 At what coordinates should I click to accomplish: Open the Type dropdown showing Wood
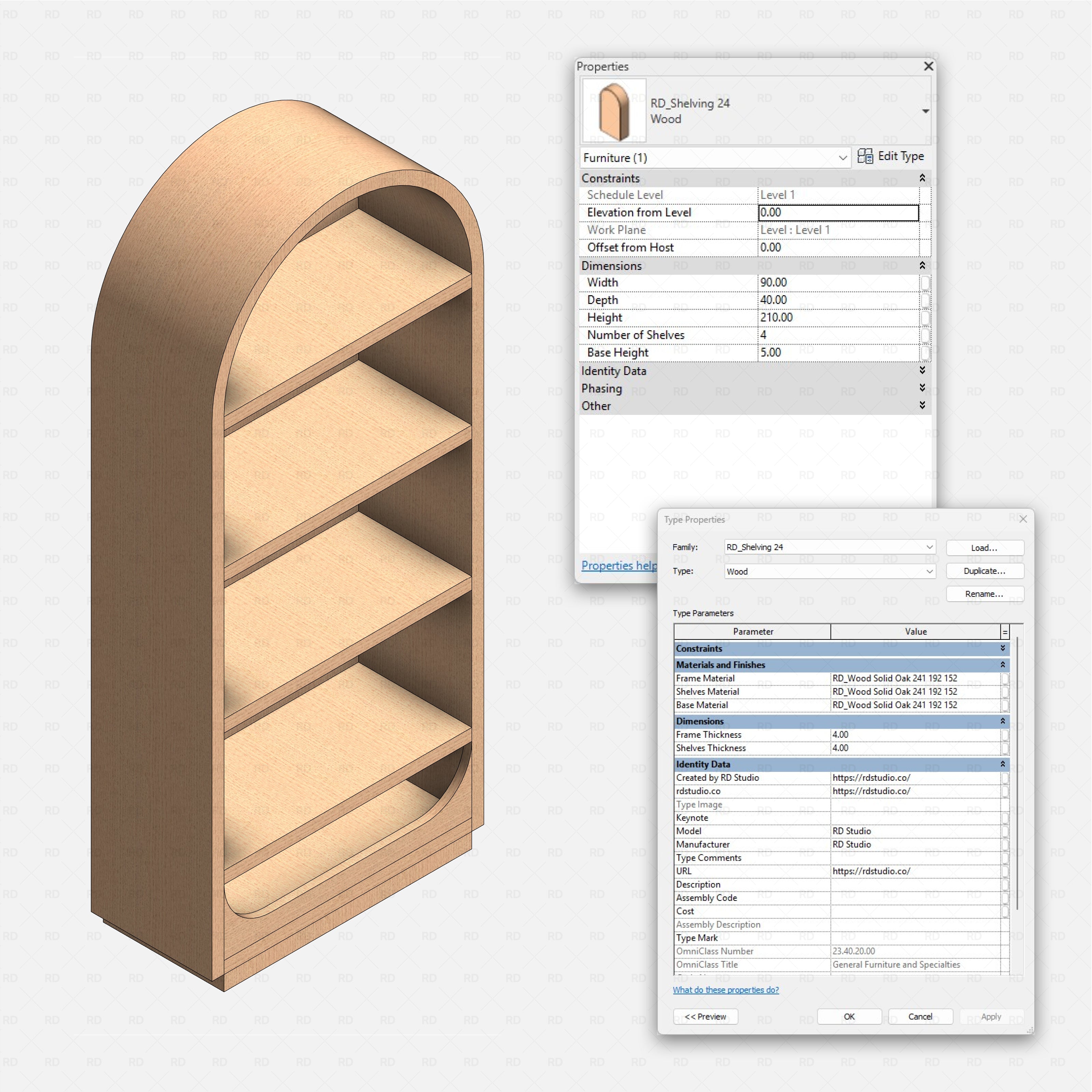830,572
